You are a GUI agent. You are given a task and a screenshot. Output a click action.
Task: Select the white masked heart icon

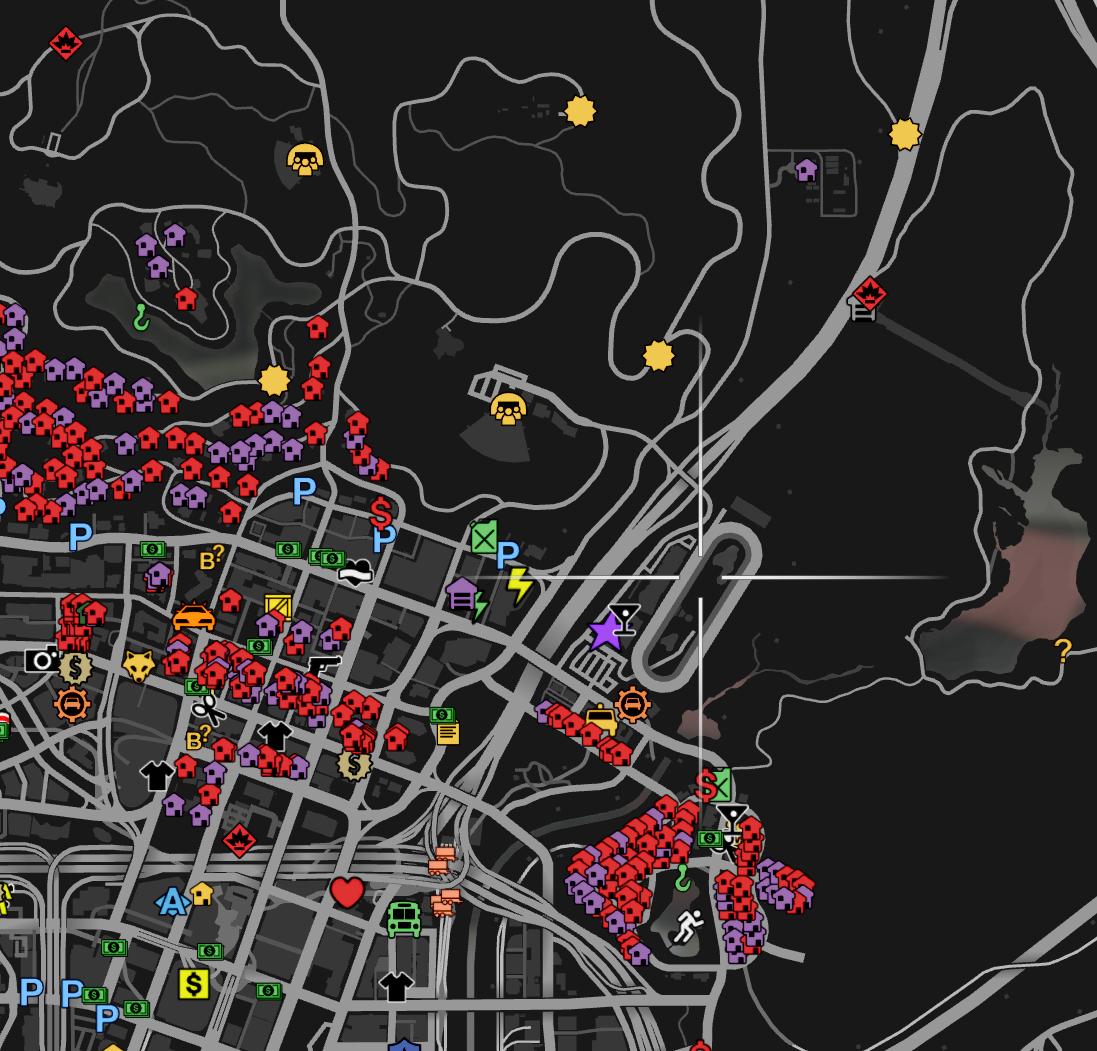(x=355, y=572)
